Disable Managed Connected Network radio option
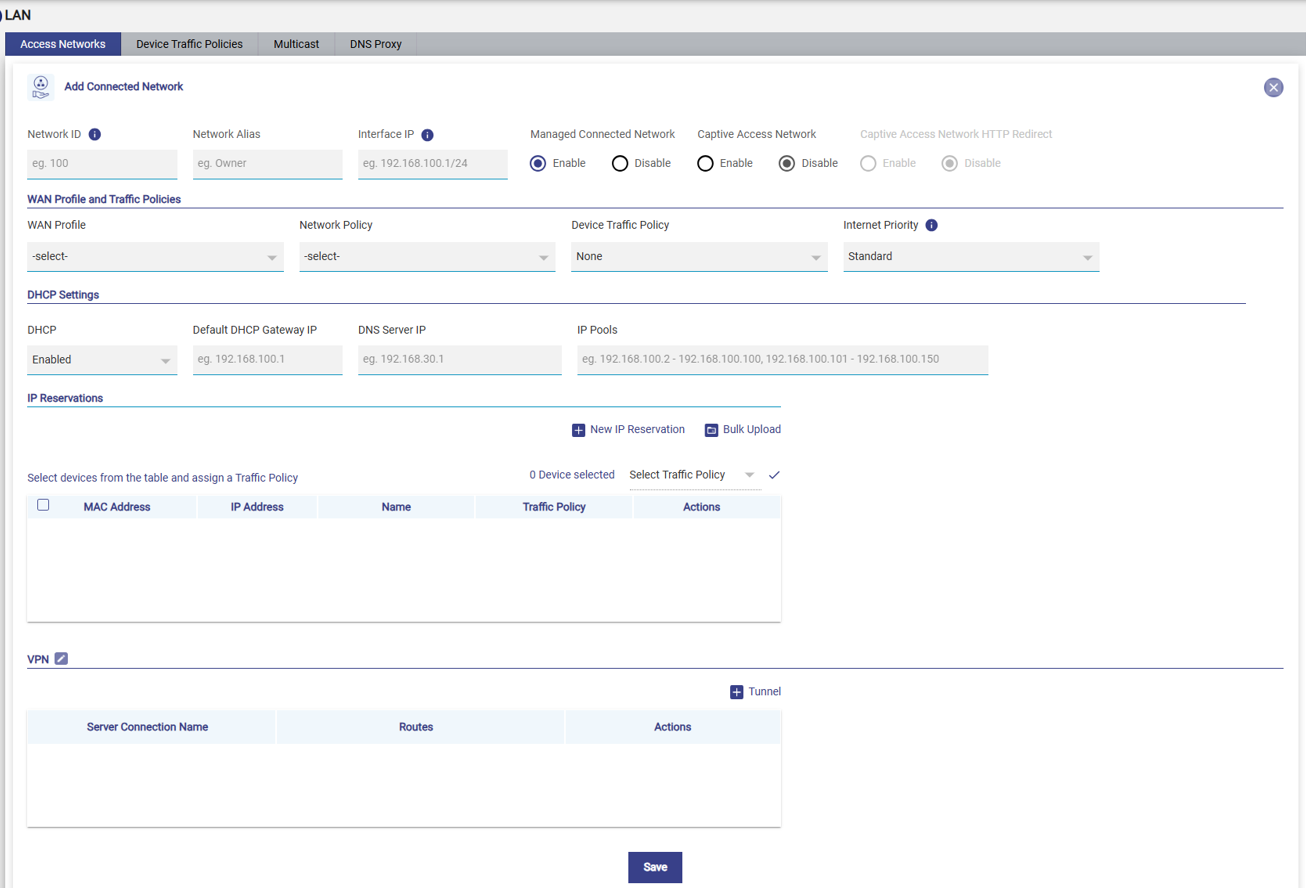The height and width of the screenshot is (888, 1306). (x=620, y=163)
